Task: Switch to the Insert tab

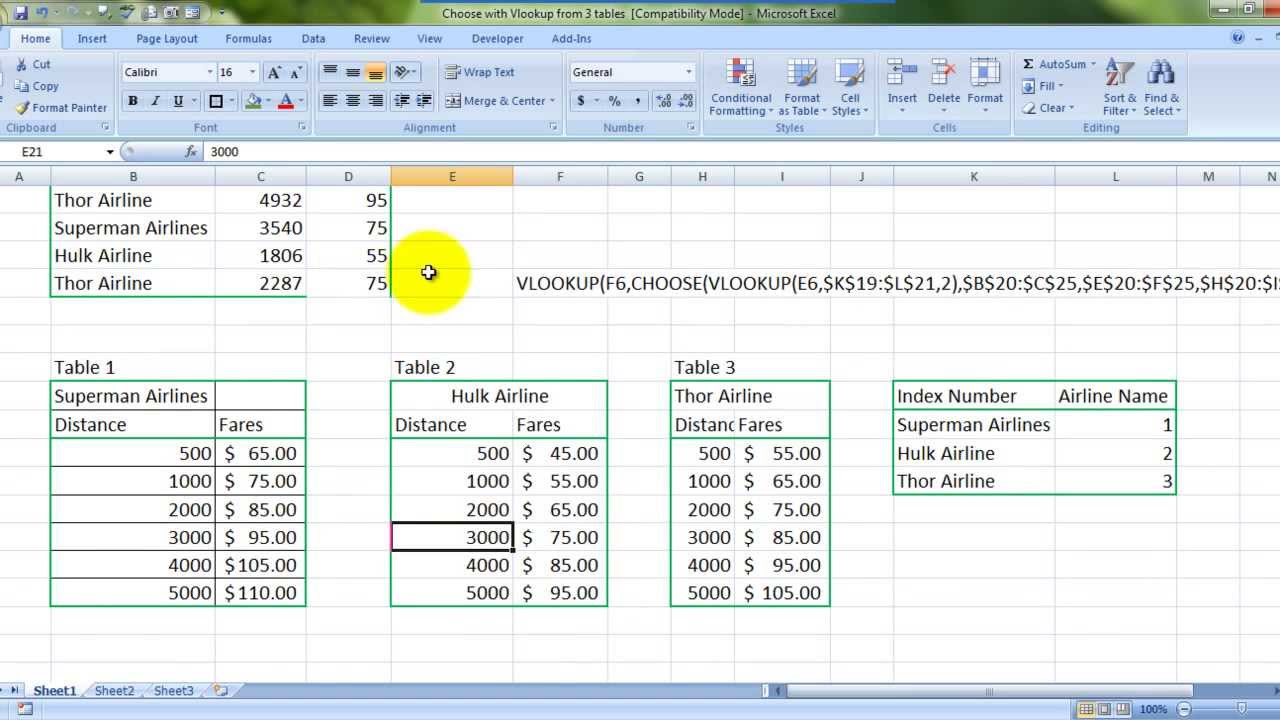Action: point(92,38)
